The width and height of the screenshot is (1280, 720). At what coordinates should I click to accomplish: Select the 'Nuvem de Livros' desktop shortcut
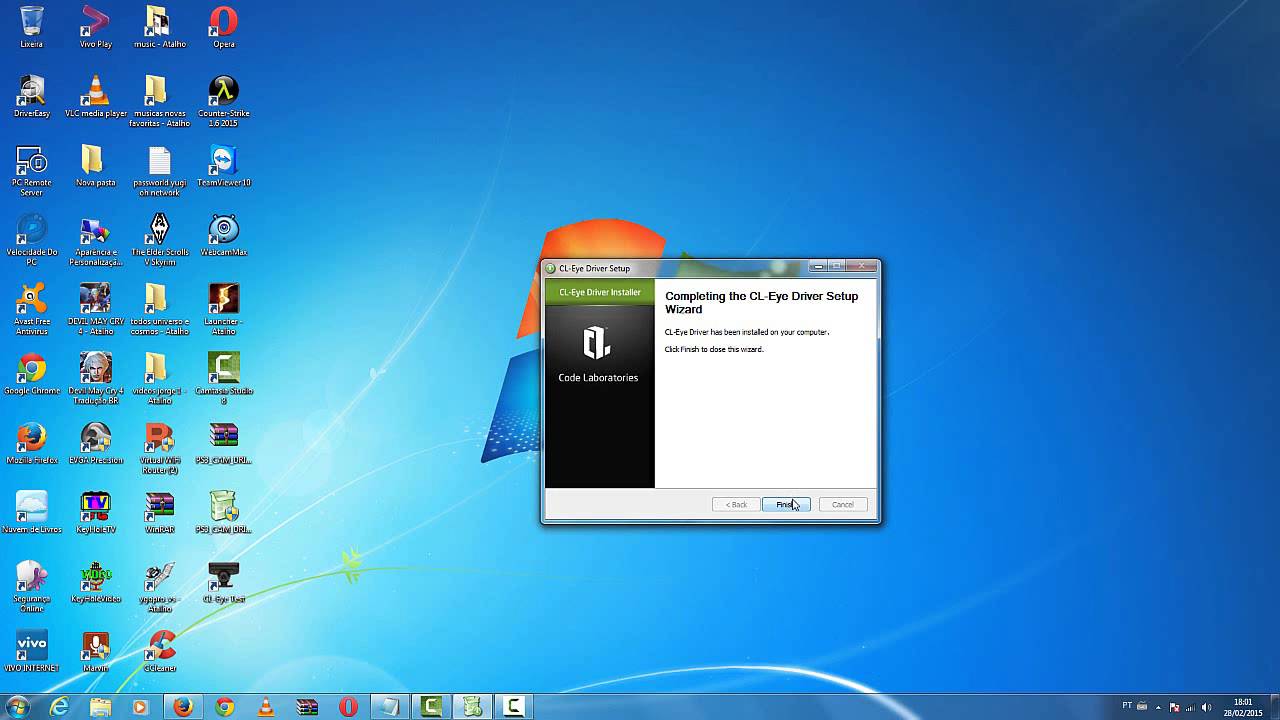point(31,511)
